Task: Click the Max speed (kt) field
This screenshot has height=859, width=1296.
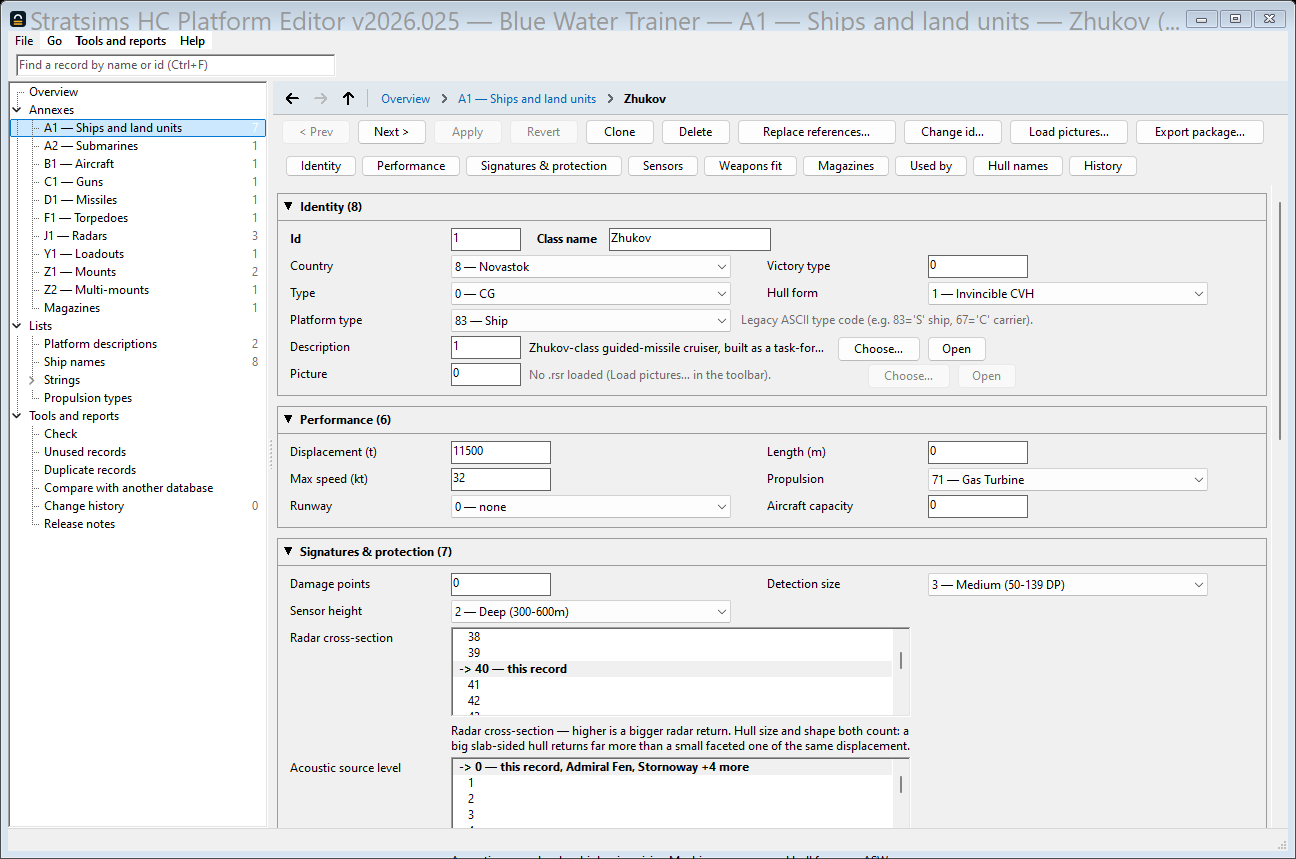Action: [x=501, y=479]
